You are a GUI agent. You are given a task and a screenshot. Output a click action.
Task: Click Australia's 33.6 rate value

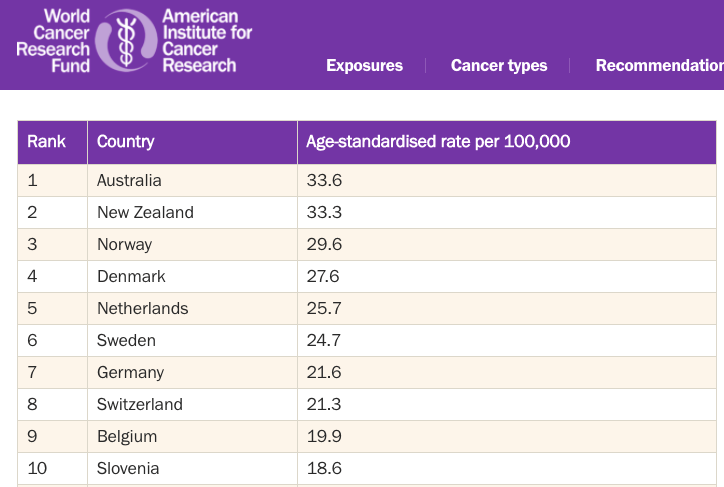[x=324, y=181]
